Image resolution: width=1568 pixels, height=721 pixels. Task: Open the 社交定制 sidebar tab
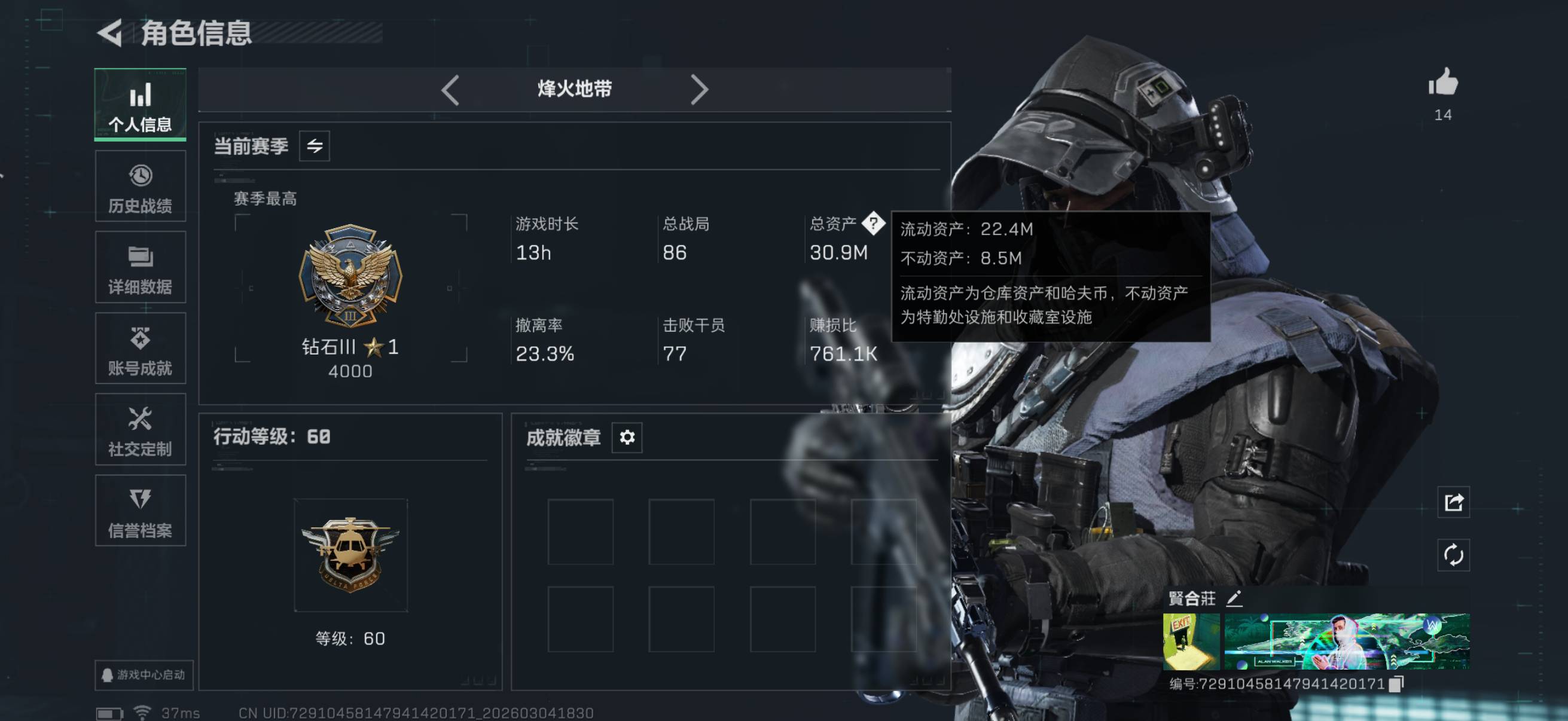(140, 430)
